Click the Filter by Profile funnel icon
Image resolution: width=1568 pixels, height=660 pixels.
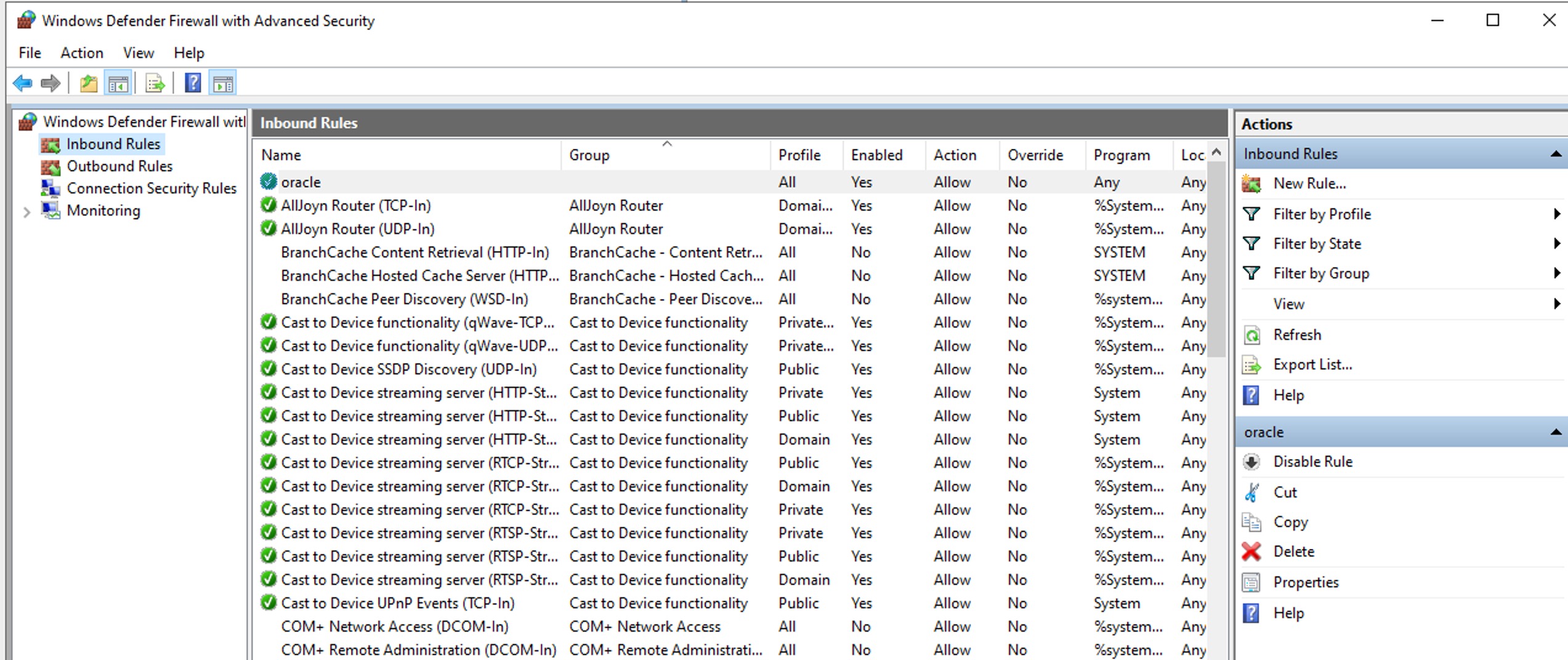1251,214
